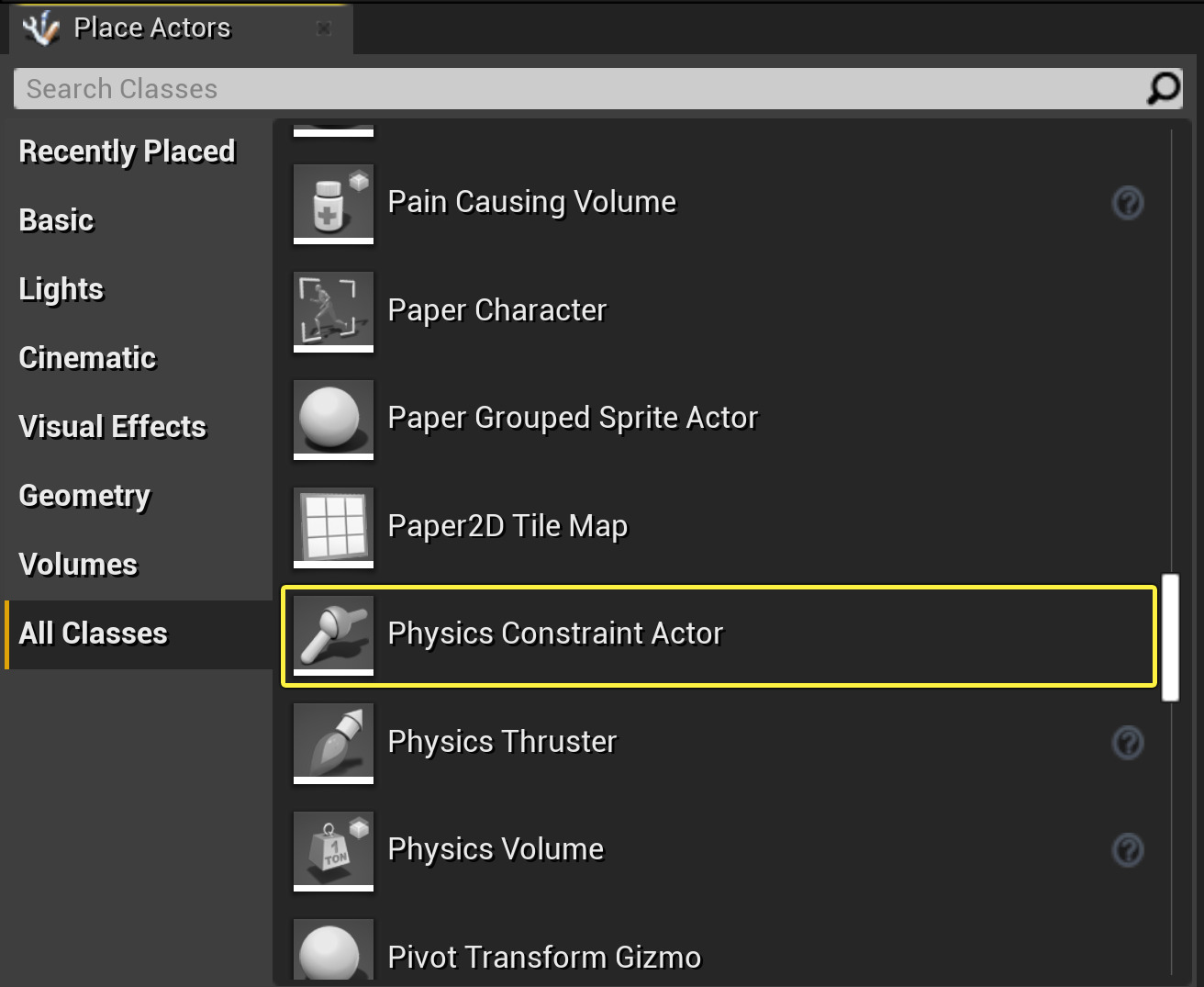The width and height of the screenshot is (1204, 987).
Task: Select the Physics Volume weight icon
Action: tap(333, 851)
